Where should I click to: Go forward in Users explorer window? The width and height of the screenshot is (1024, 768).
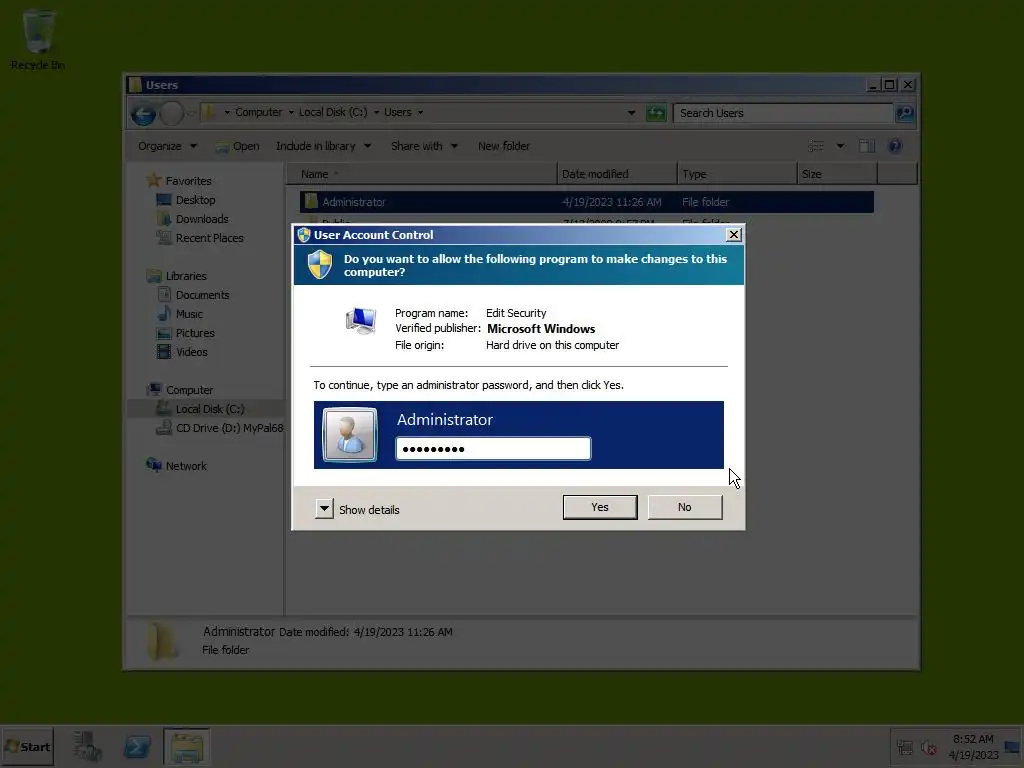tap(172, 114)
